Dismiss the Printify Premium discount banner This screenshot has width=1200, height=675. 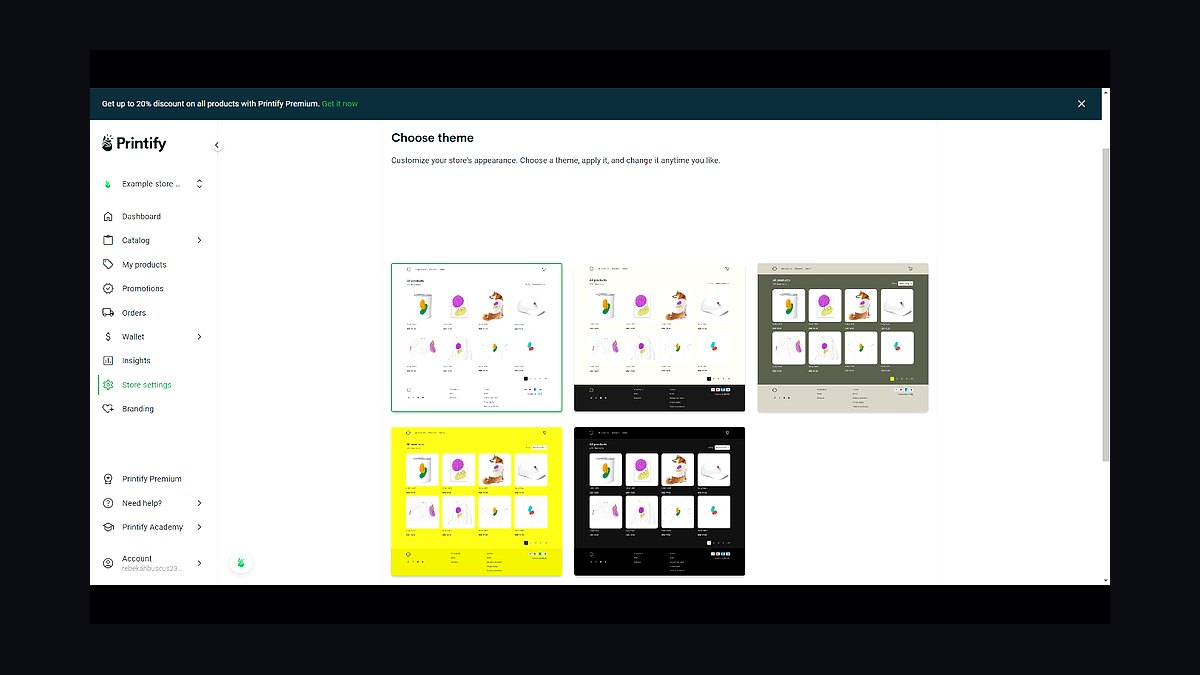(1081, 104)
